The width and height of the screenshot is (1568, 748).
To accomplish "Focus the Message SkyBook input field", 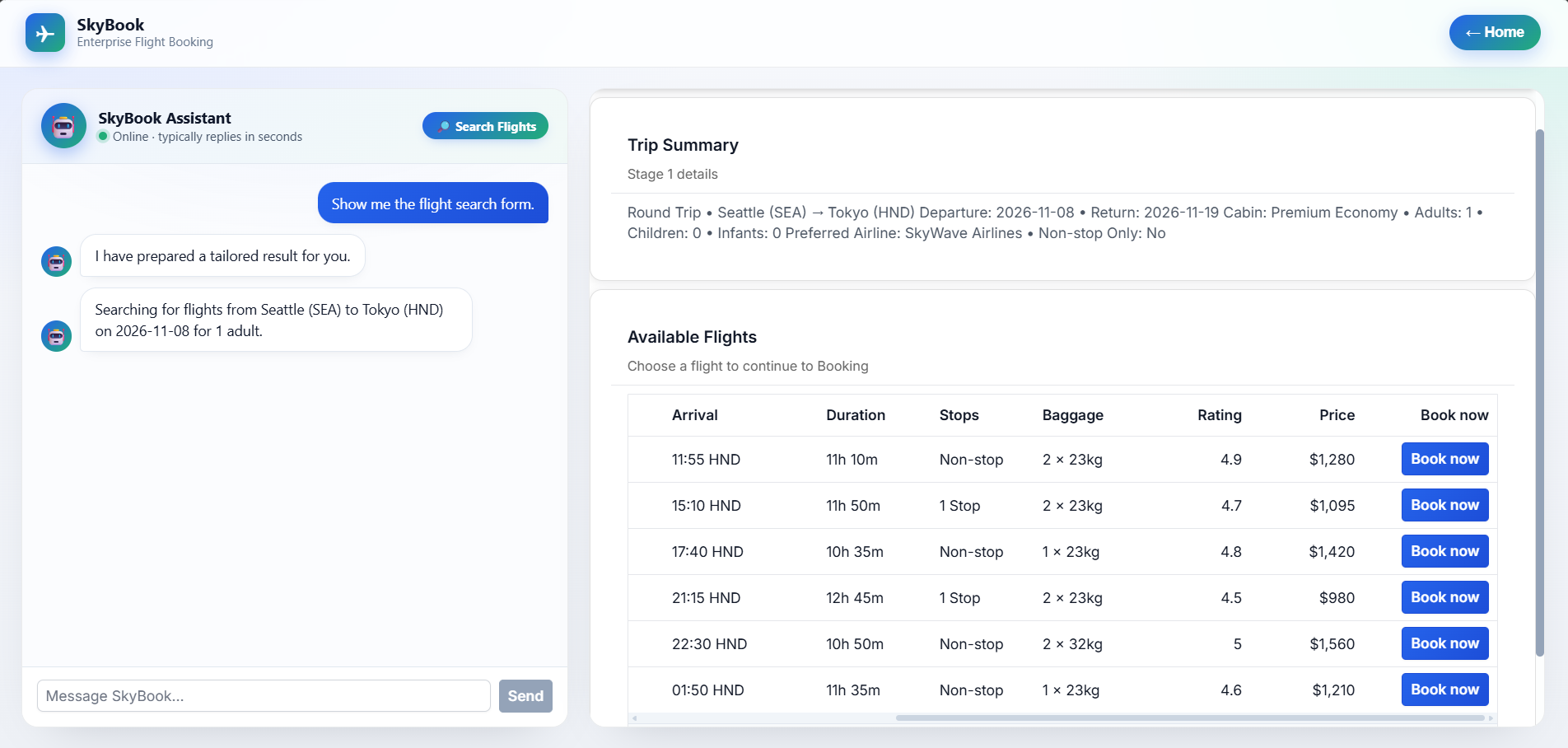I will pos(264,696).
